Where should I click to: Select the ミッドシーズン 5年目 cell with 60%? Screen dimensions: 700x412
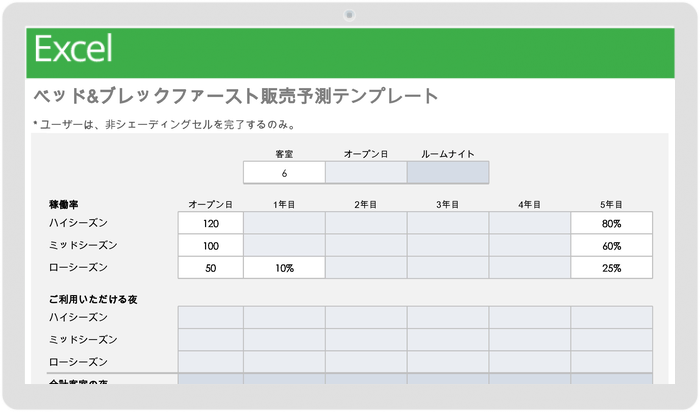(x=611, y=246)
